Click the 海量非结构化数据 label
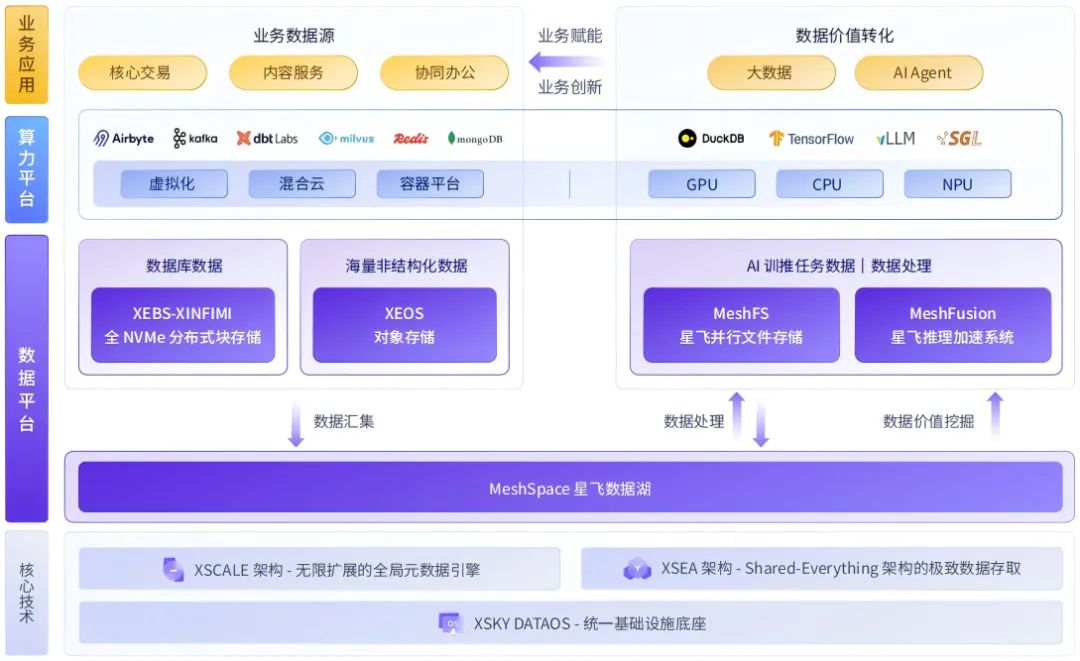Image resolution: width=1080 pixels, height=661 pixels. (x=406, y=266)
